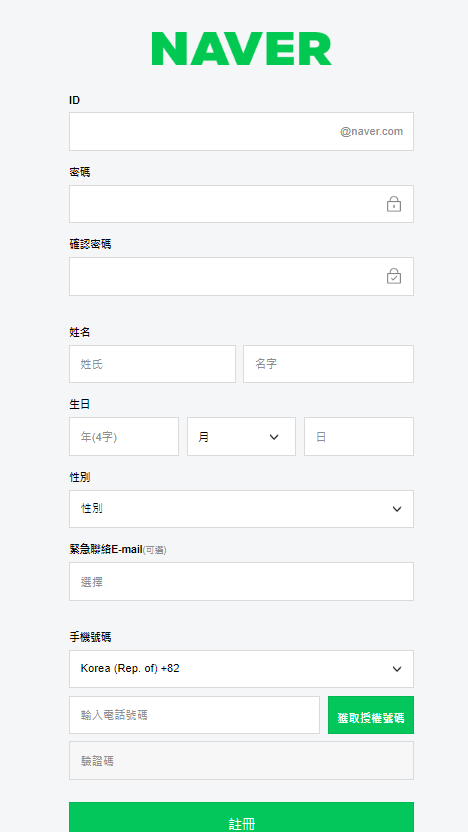Image resolution: width=468 pixels, height=832 pixels.
Task: Click into the 密碼 password field
Action: coord(241,204)
